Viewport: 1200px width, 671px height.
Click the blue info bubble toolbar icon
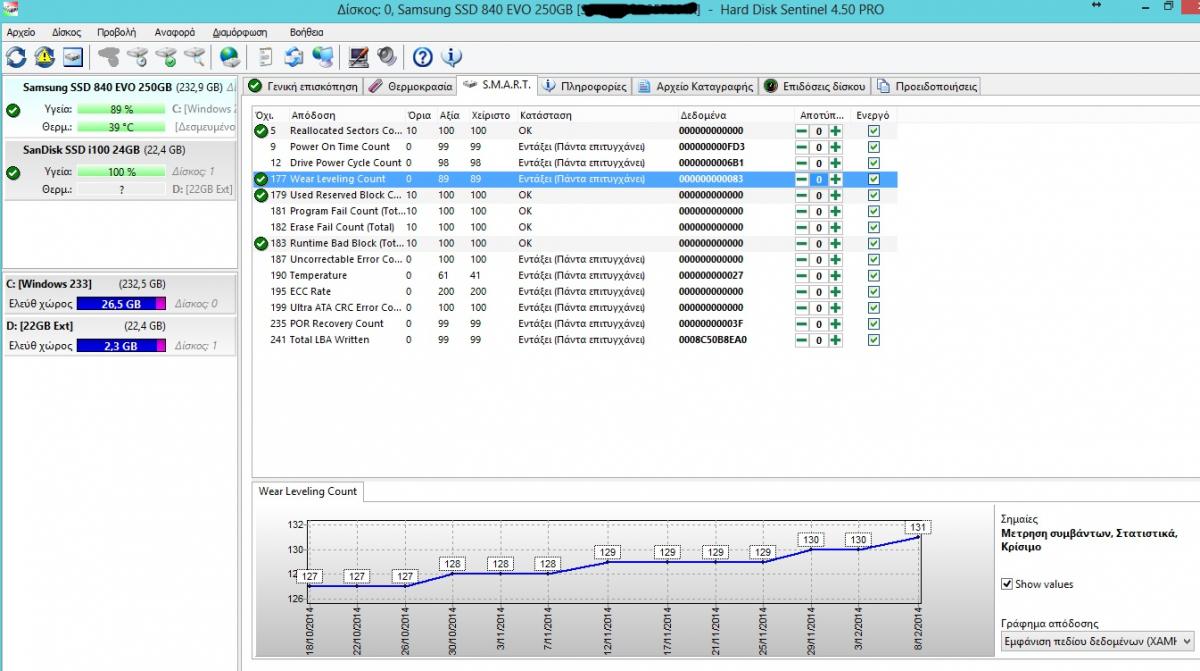pyautogui.click(x=451, y=57)
